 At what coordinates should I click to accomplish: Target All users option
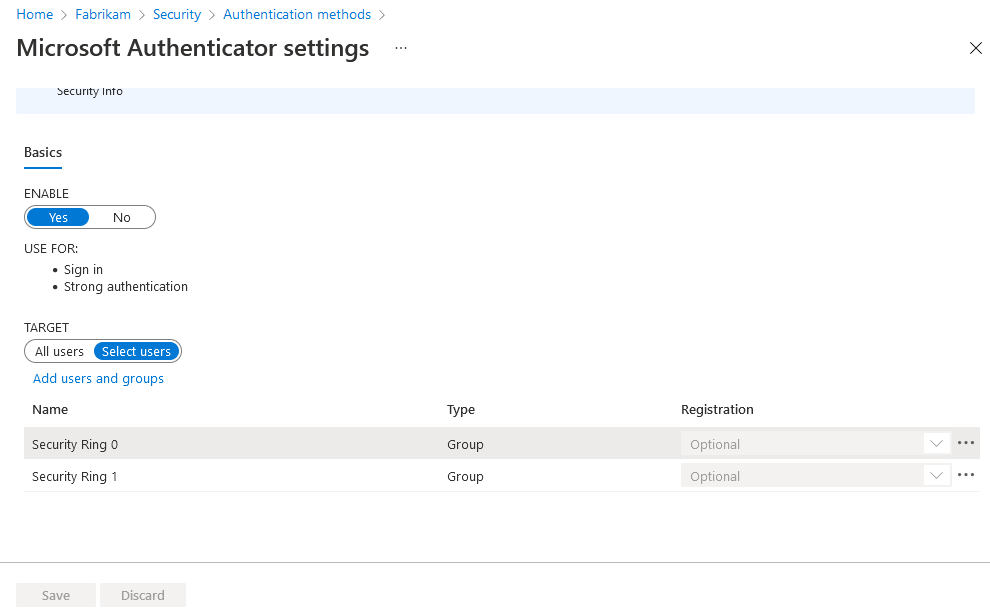[x=59, y=351]
